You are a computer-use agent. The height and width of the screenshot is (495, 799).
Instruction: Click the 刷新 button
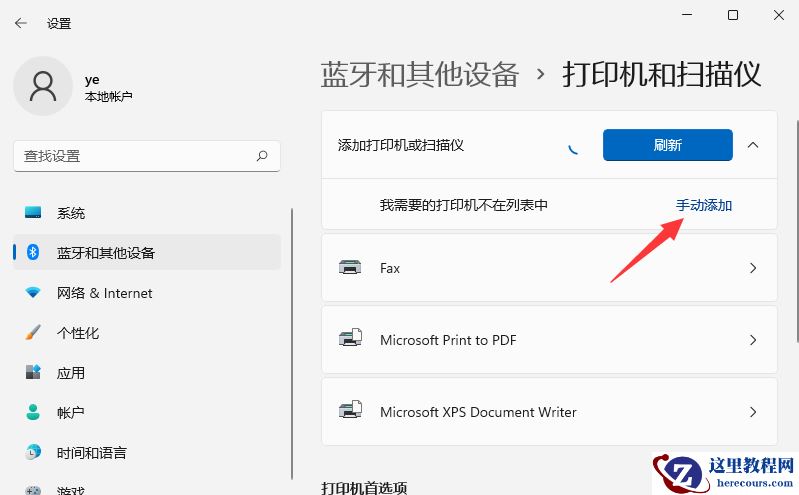pos(668,145)
